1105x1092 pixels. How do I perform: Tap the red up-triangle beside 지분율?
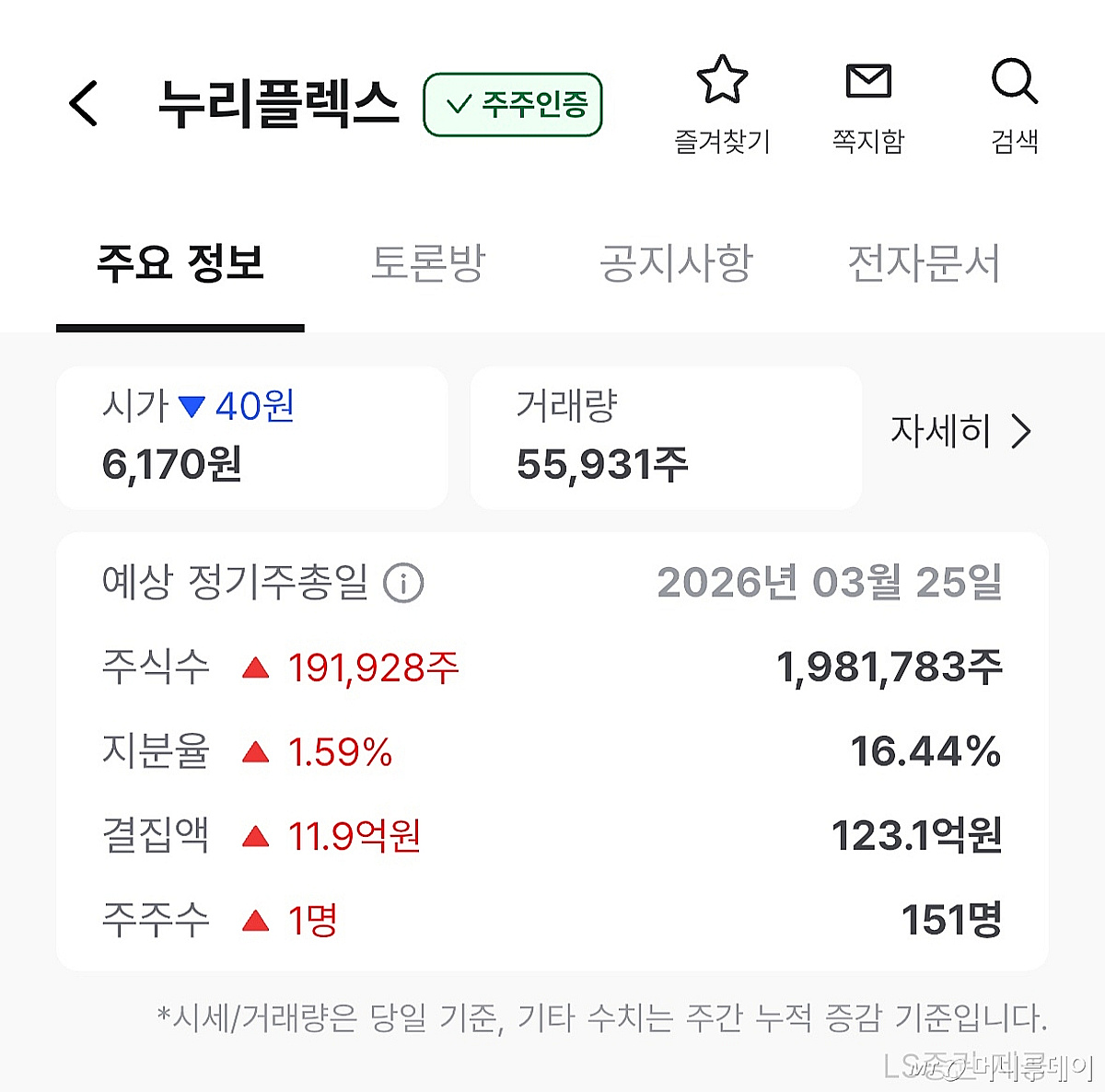(x=255, y=750)
